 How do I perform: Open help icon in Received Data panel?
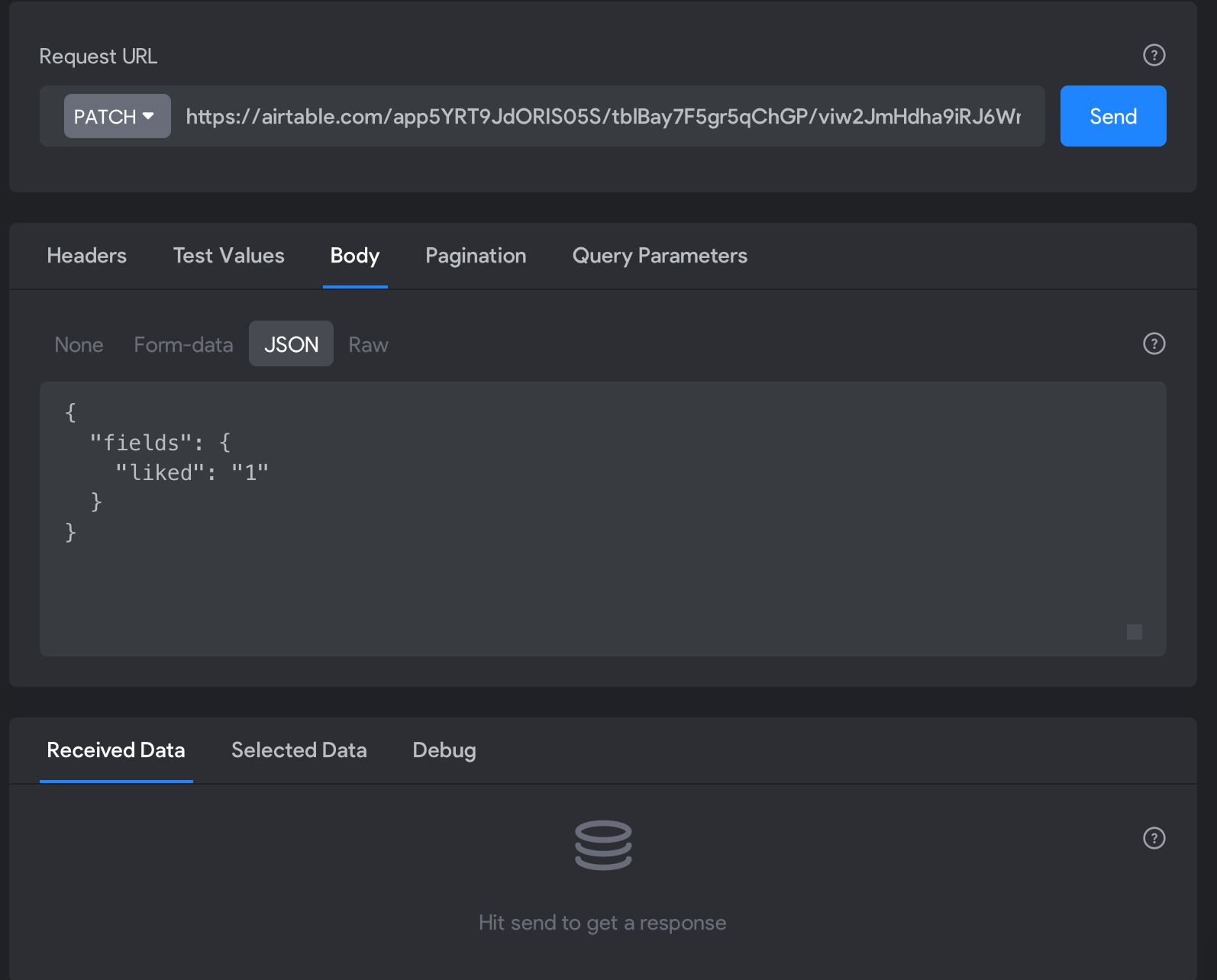click(1154, 838)
